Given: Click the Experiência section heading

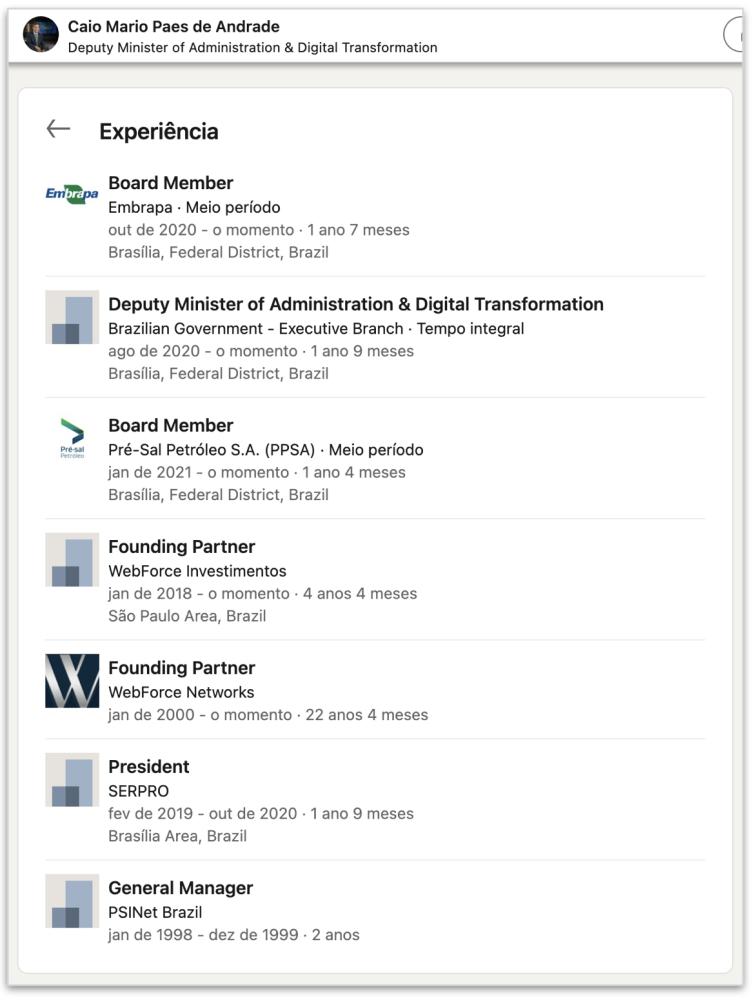Looking at the screenshot, I should click(159, 131).
